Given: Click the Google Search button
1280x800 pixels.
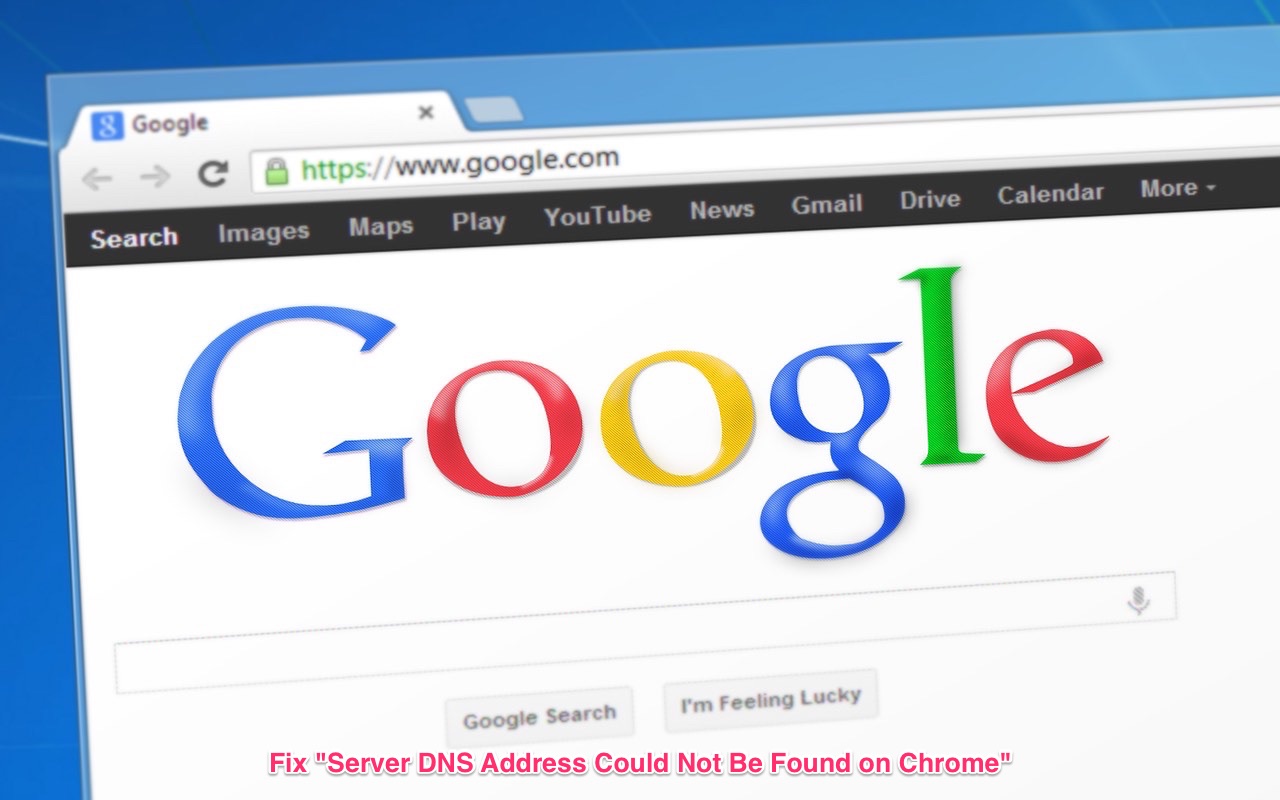Looking at the screenshot, I should [539, 717].
